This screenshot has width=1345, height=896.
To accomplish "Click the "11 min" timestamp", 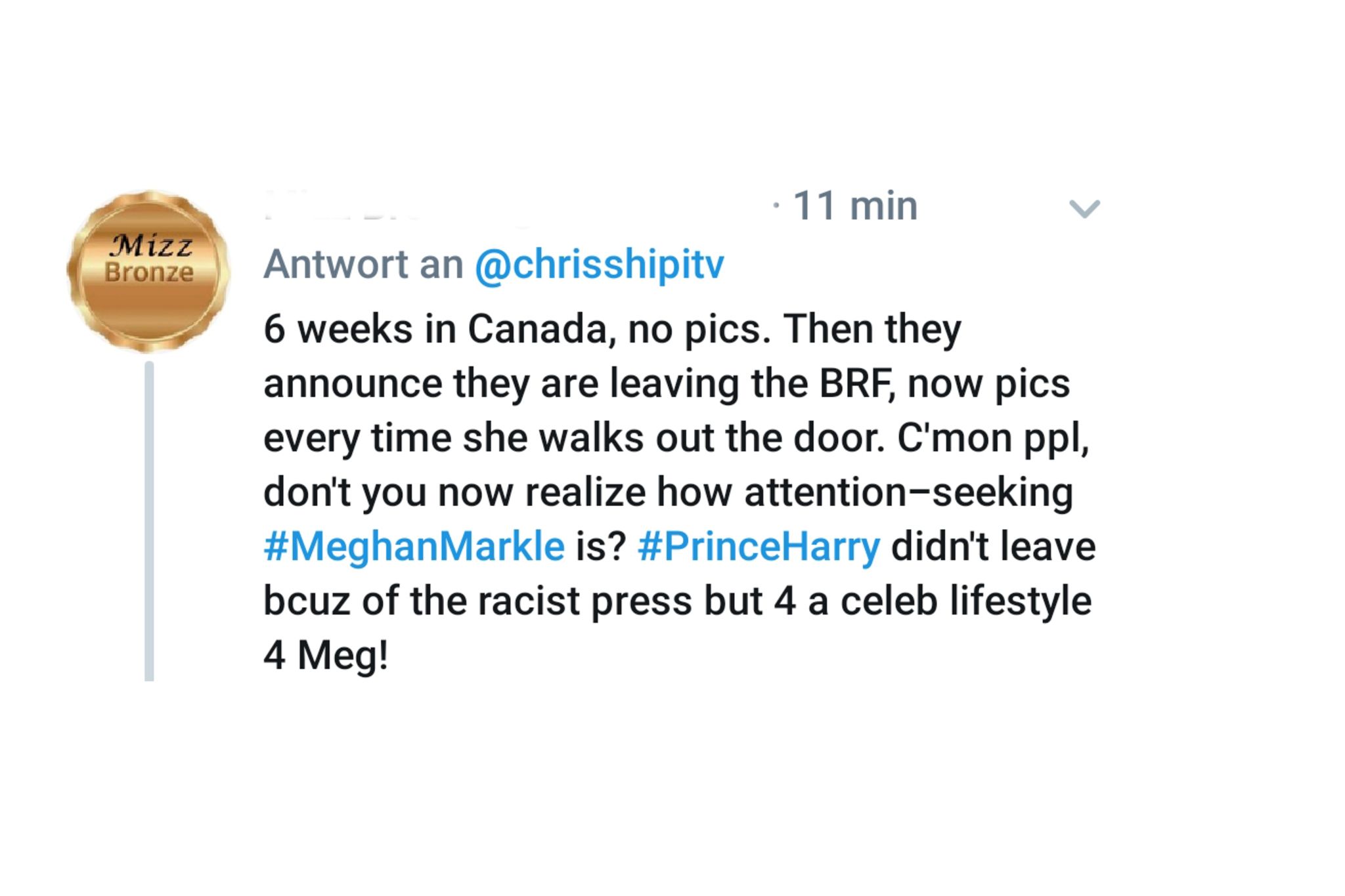I will [x=854, y=206].
